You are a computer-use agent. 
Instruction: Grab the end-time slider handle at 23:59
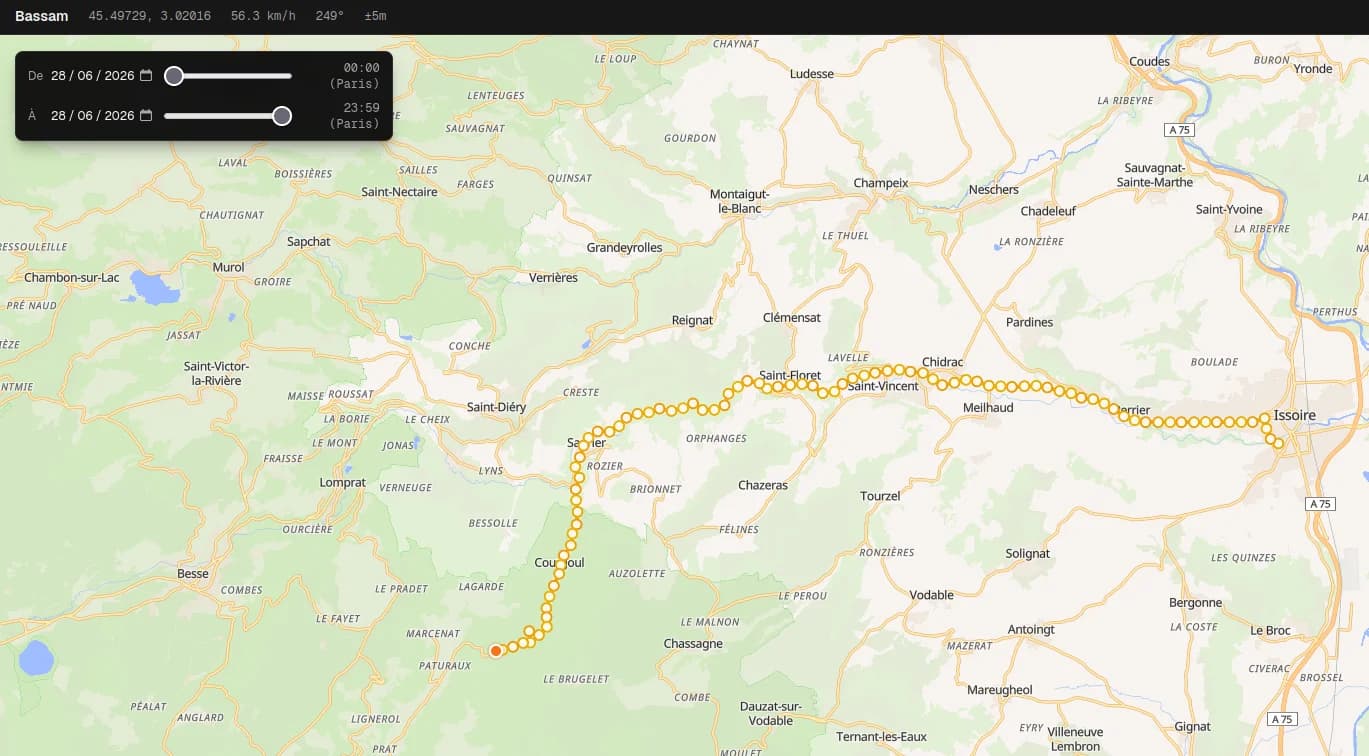click(x=282, y=116)
